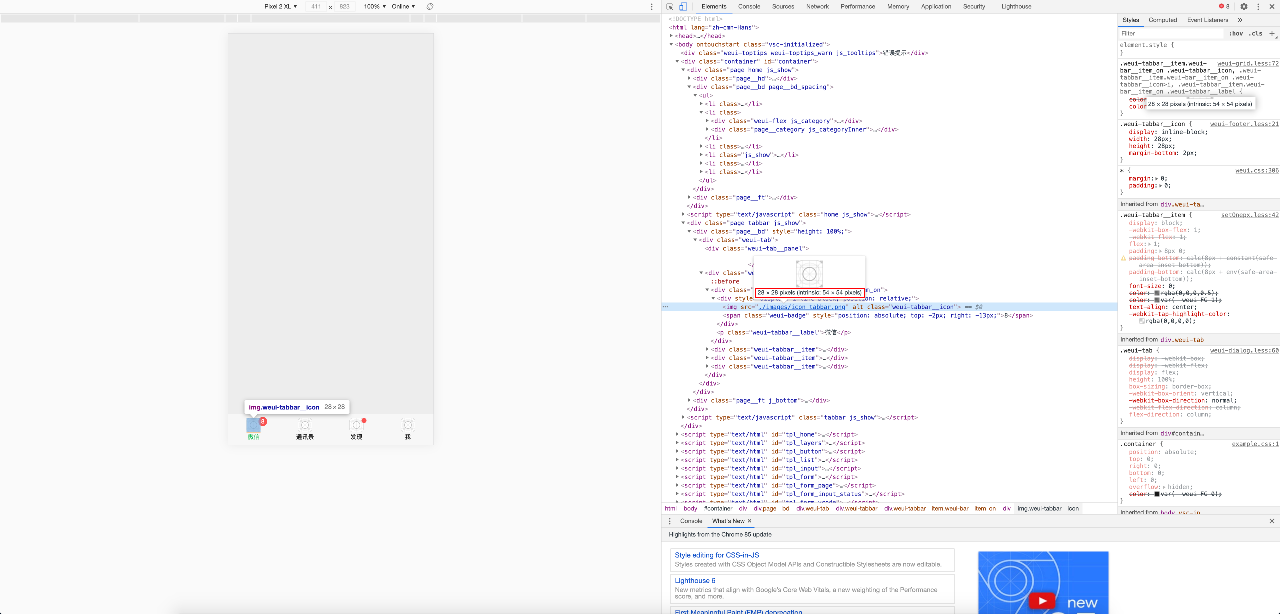Image resolution: width=1280 pixels, height=614 pixels.
Task: Select the highlighted img weui-tabbar__icon DOM row
Action: (889, 306)
